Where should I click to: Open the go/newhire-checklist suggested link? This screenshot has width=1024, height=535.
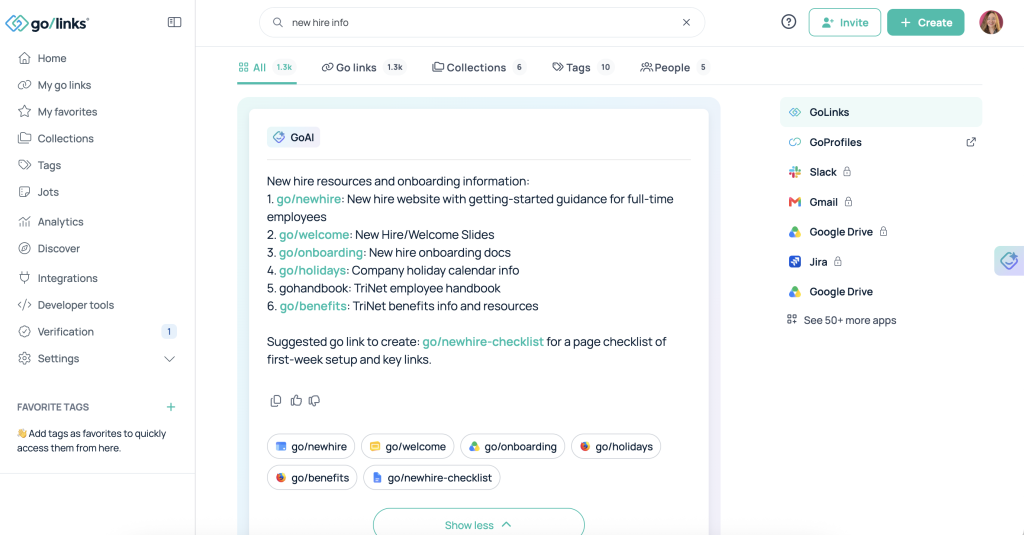click(432, 478)
